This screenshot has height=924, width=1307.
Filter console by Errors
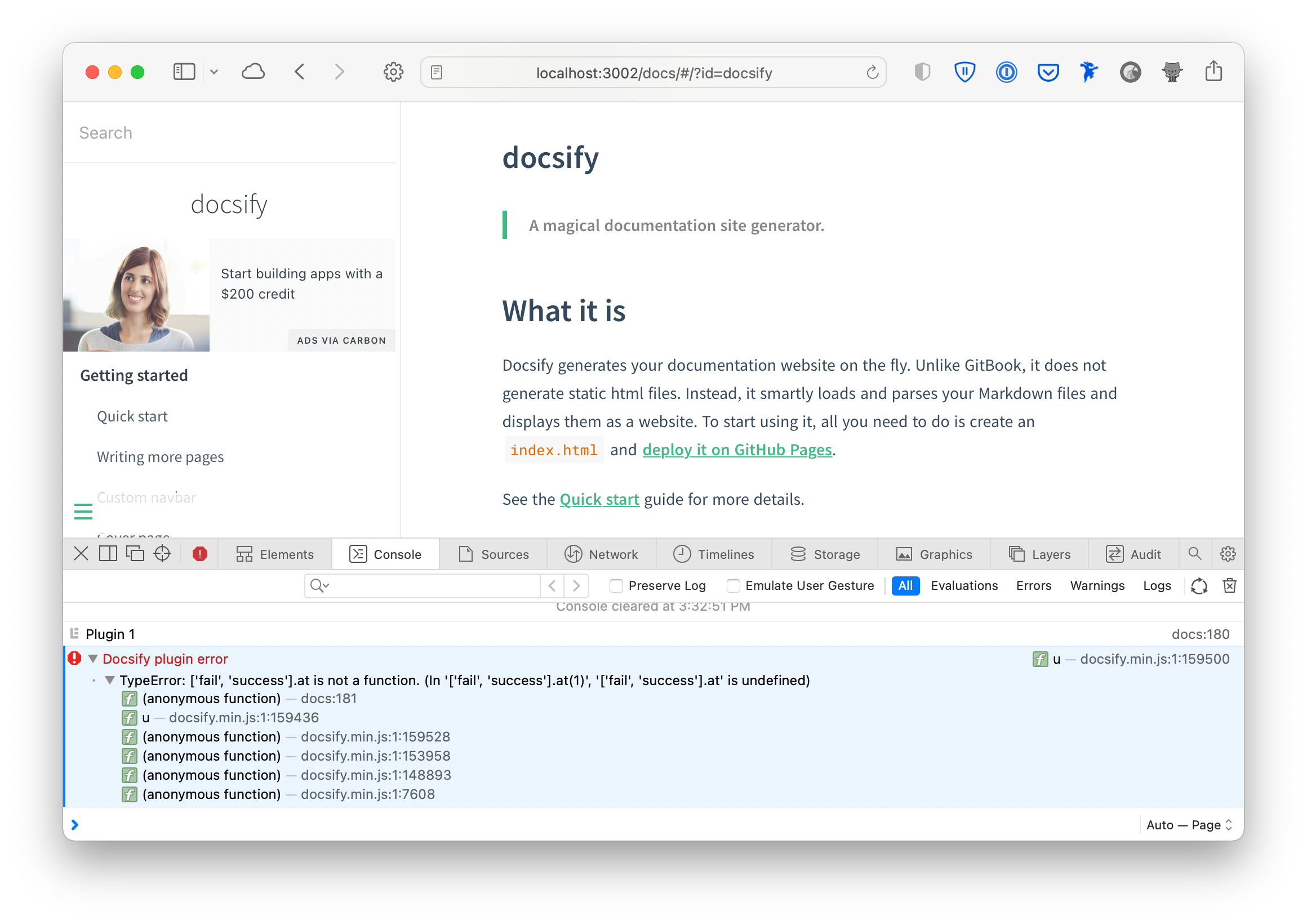1034,586
